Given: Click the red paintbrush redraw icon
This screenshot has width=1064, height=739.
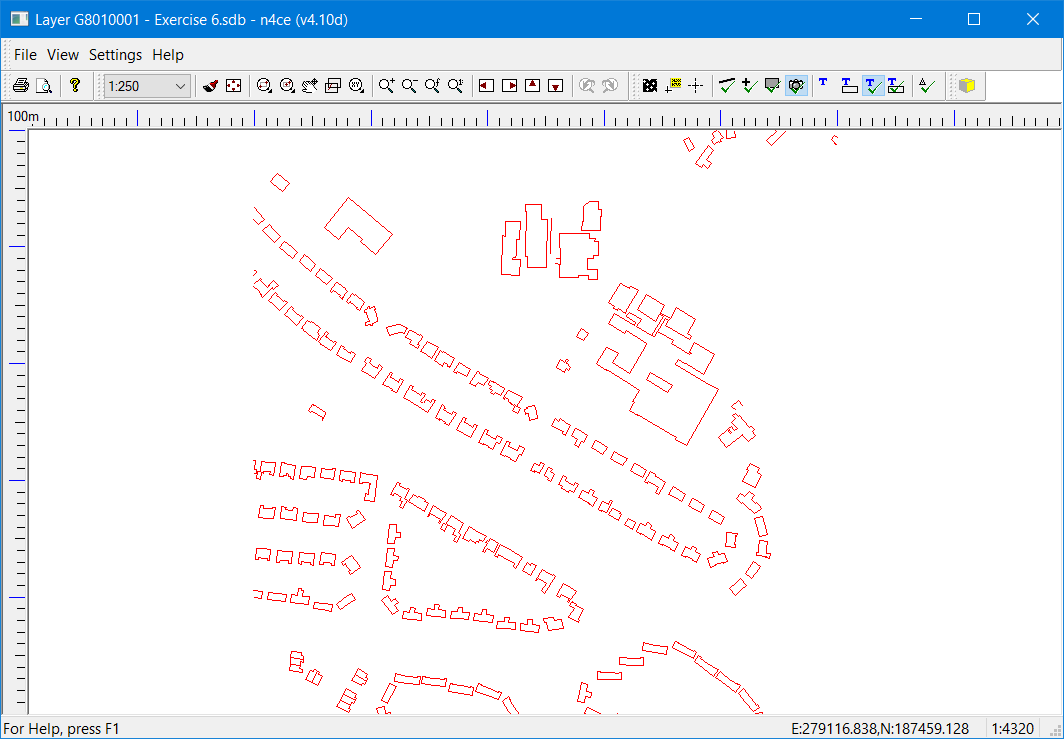Looking at the screenshot, I should (210, 86).
